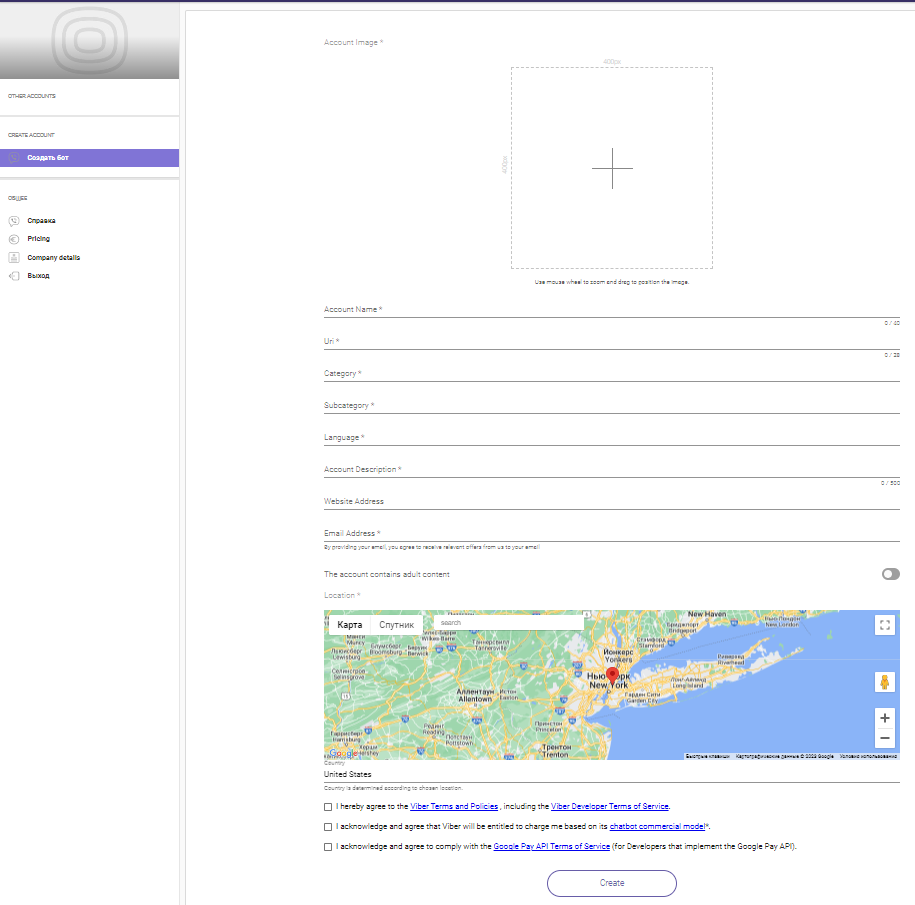This screenshot has width=915, height=905.
Task: Click the help icon beside Справка
Action: click(14, 221)
